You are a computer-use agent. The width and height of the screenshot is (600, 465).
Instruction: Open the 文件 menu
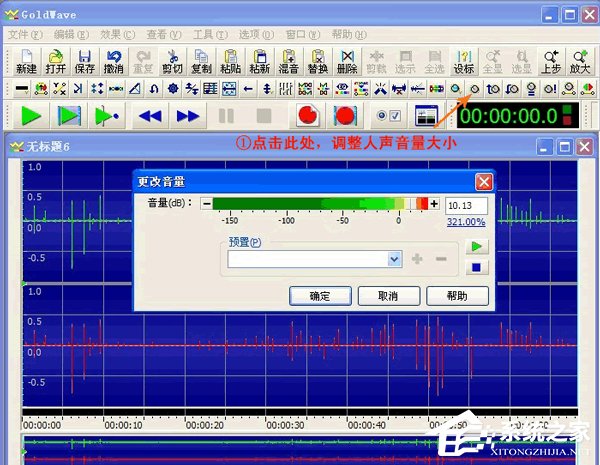coord(25,35)
